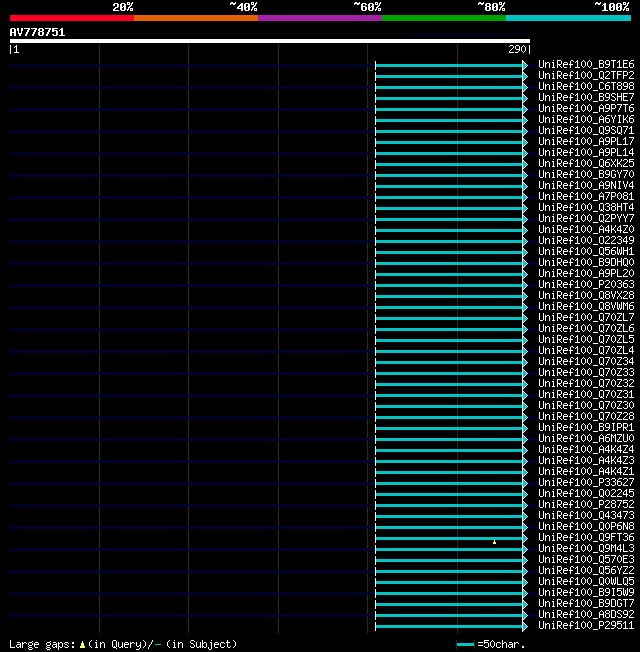Select the UniRef100_Q70ZL6 label
Image resolution: width=640 pixels, height=652 pixels.
[586, 328]
